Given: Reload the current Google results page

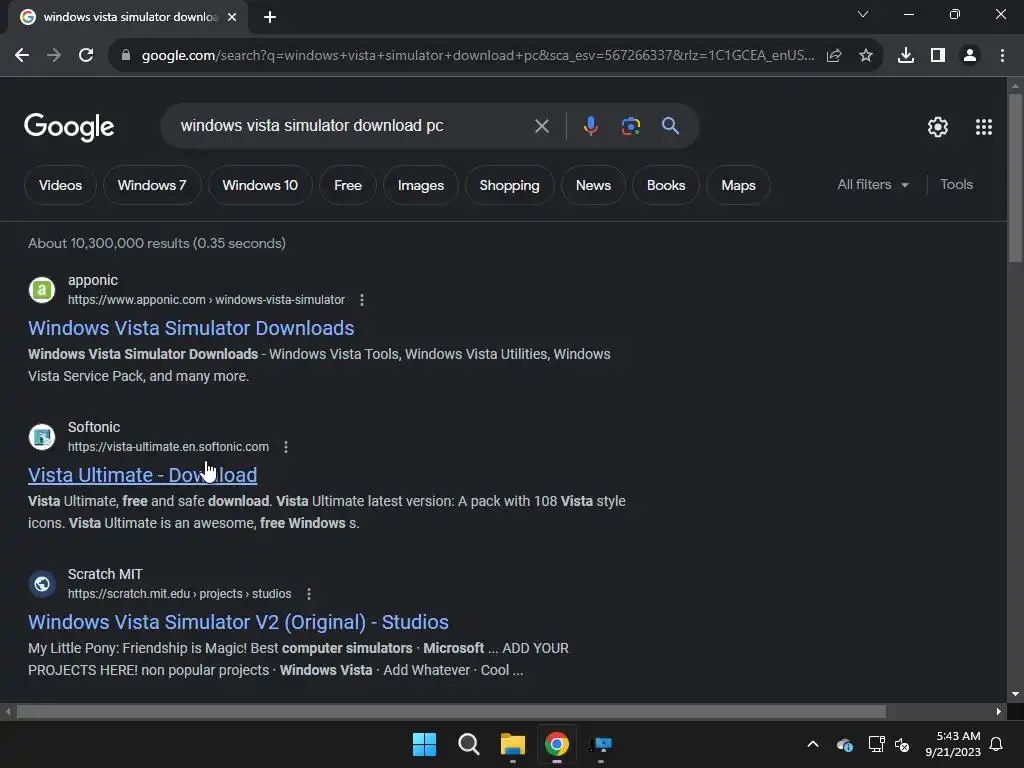Looking at the screenshot, I should pyautogui.click(x=86, y=56).
